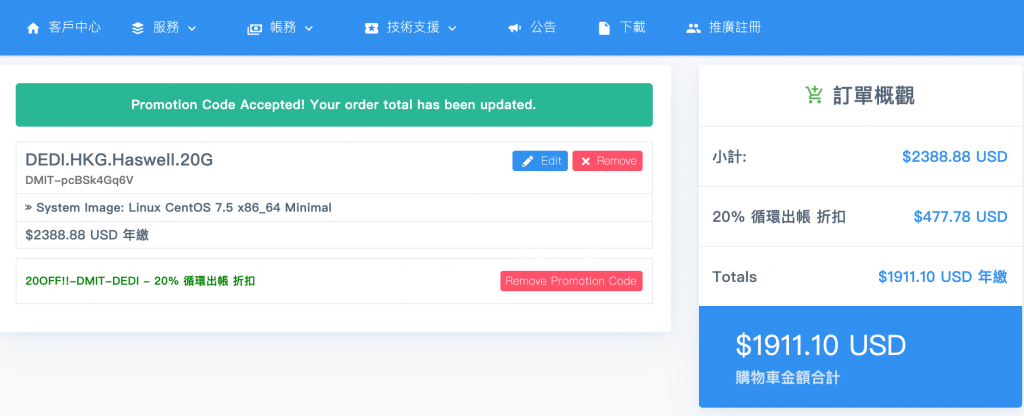1024x416 pixels.
Task: Click the X icon on Remove button
Action: pyautogui.click(x=586, y=161)
